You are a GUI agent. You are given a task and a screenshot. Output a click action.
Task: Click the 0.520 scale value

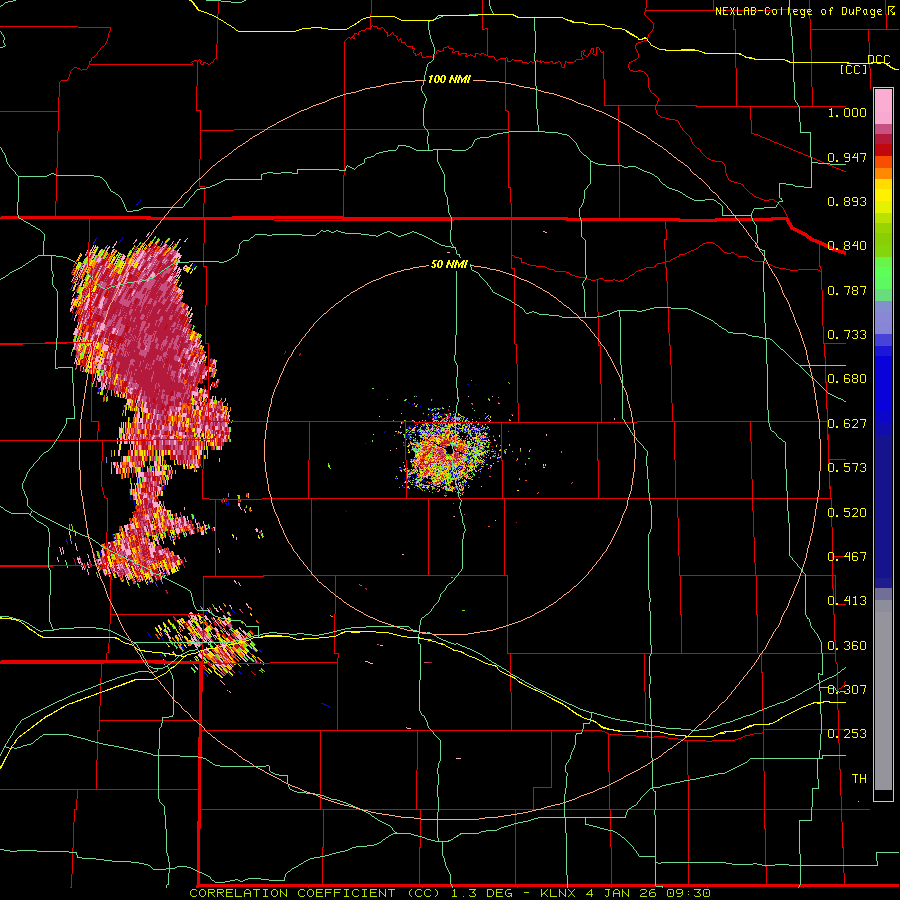pyautogui.click(x=847, y=513)
